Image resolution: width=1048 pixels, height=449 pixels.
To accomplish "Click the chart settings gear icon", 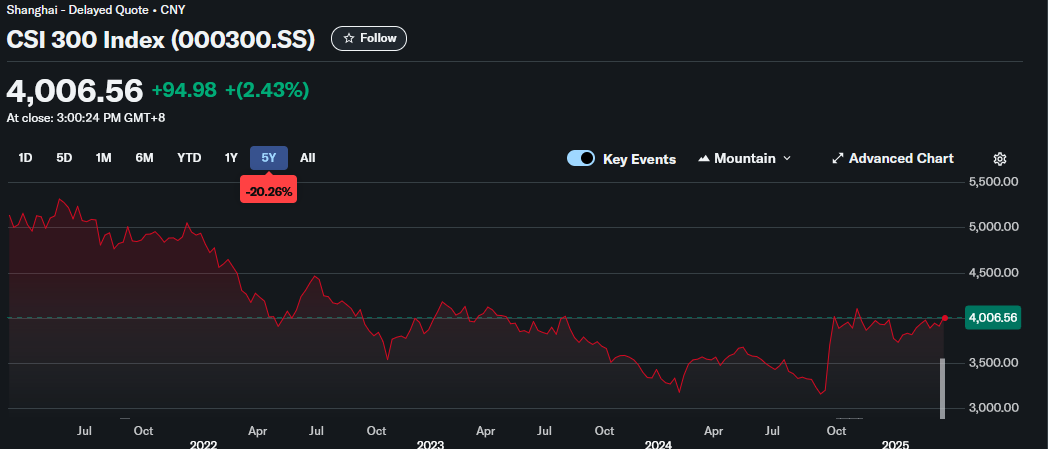I will (x=1000, y=158).
